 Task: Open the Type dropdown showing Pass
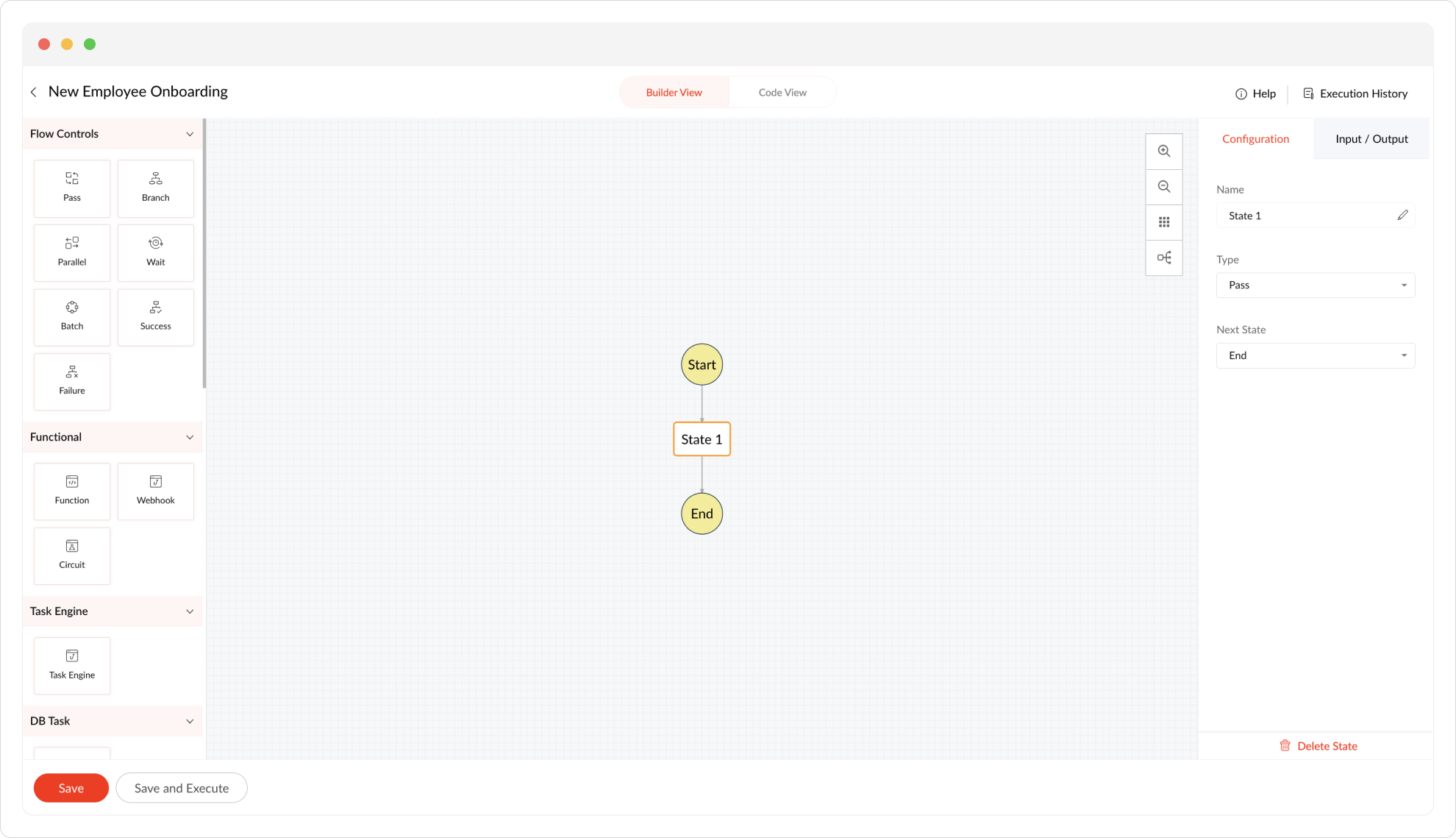(1315, 285)
